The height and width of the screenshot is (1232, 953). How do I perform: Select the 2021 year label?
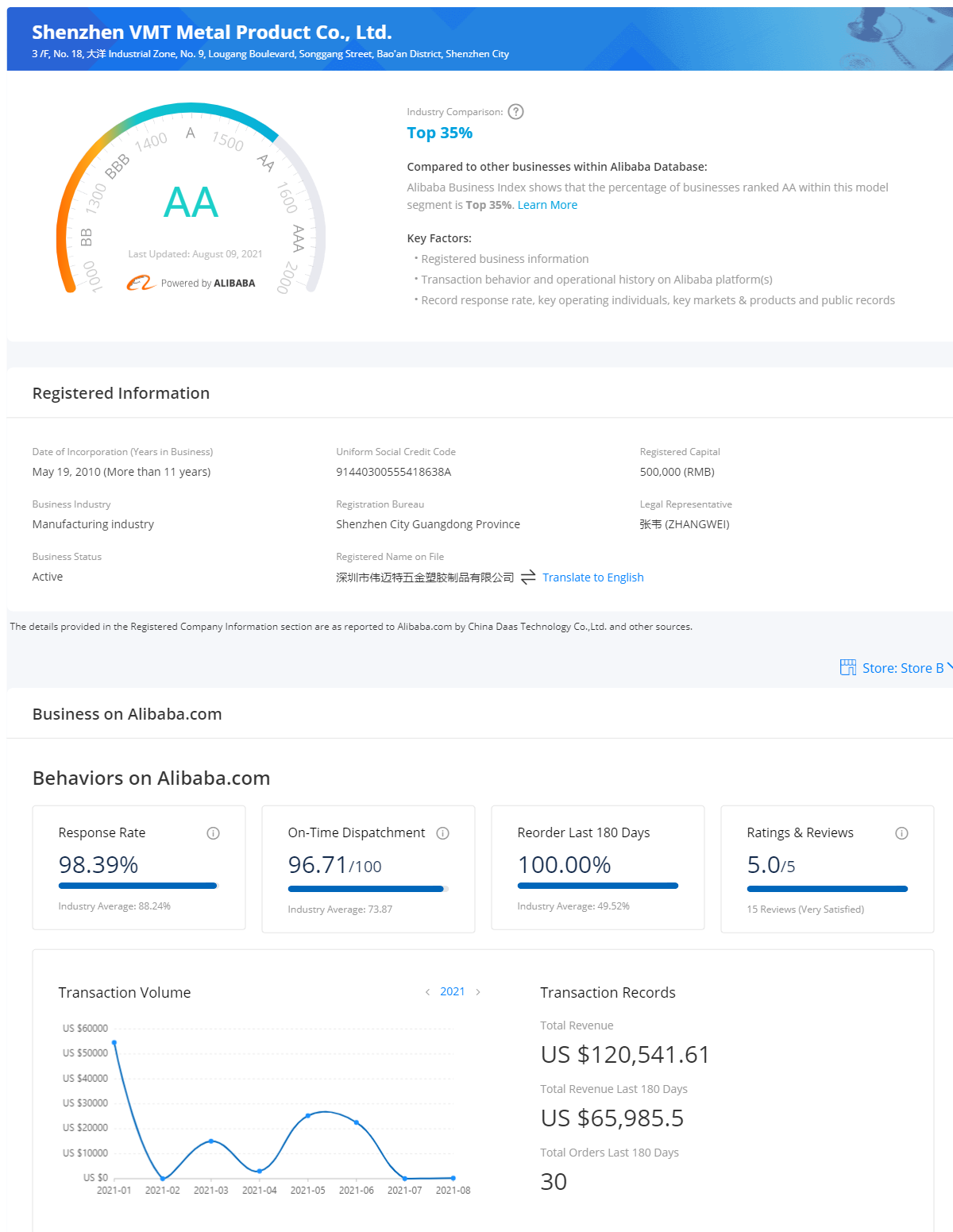pos(453,991)
